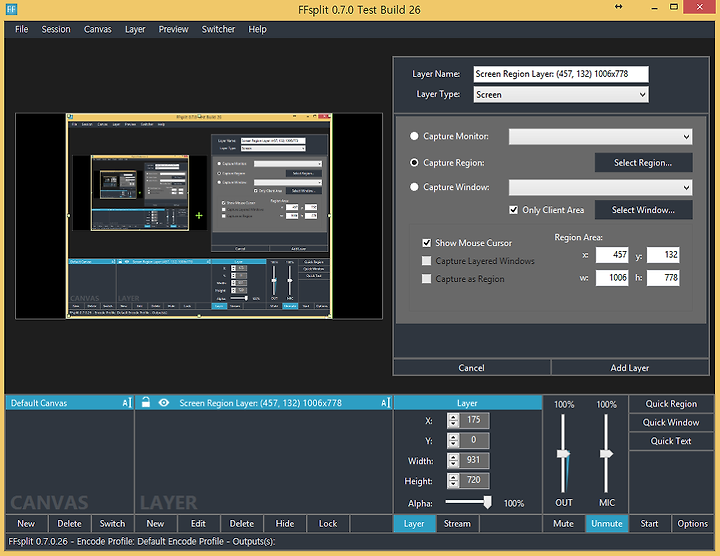Open the Capture Window dropdown list
Image resolution: width=720 pixels, height=556 pixels.
click(600, 187)
